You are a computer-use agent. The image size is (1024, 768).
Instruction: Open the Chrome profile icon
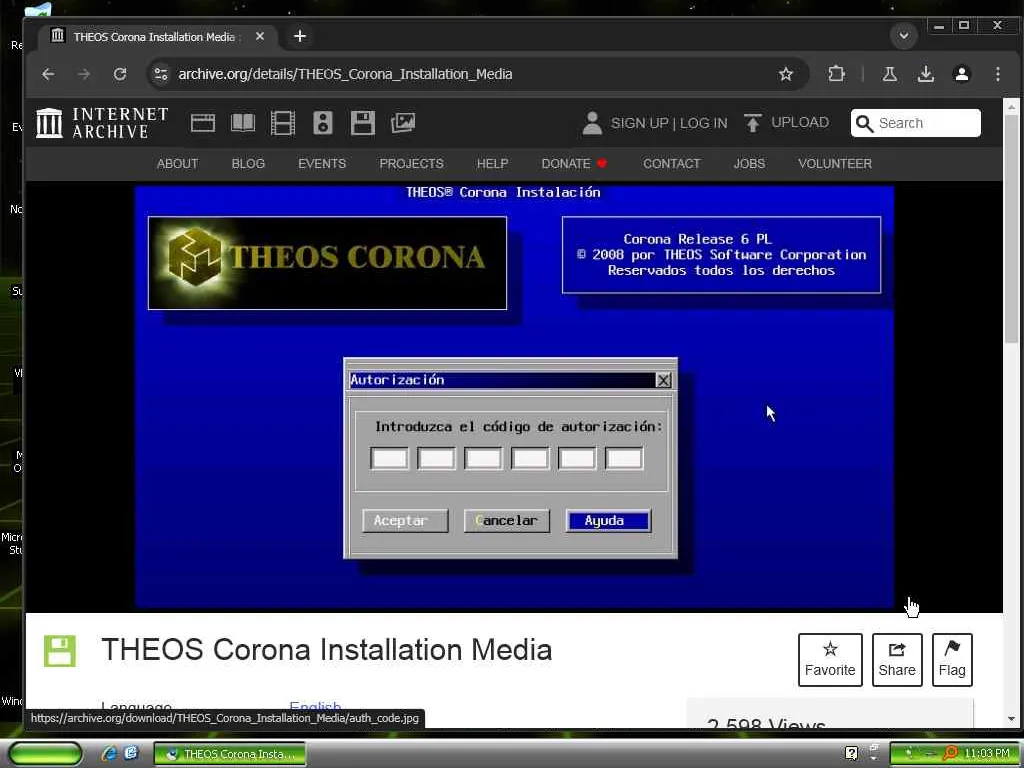962,74
